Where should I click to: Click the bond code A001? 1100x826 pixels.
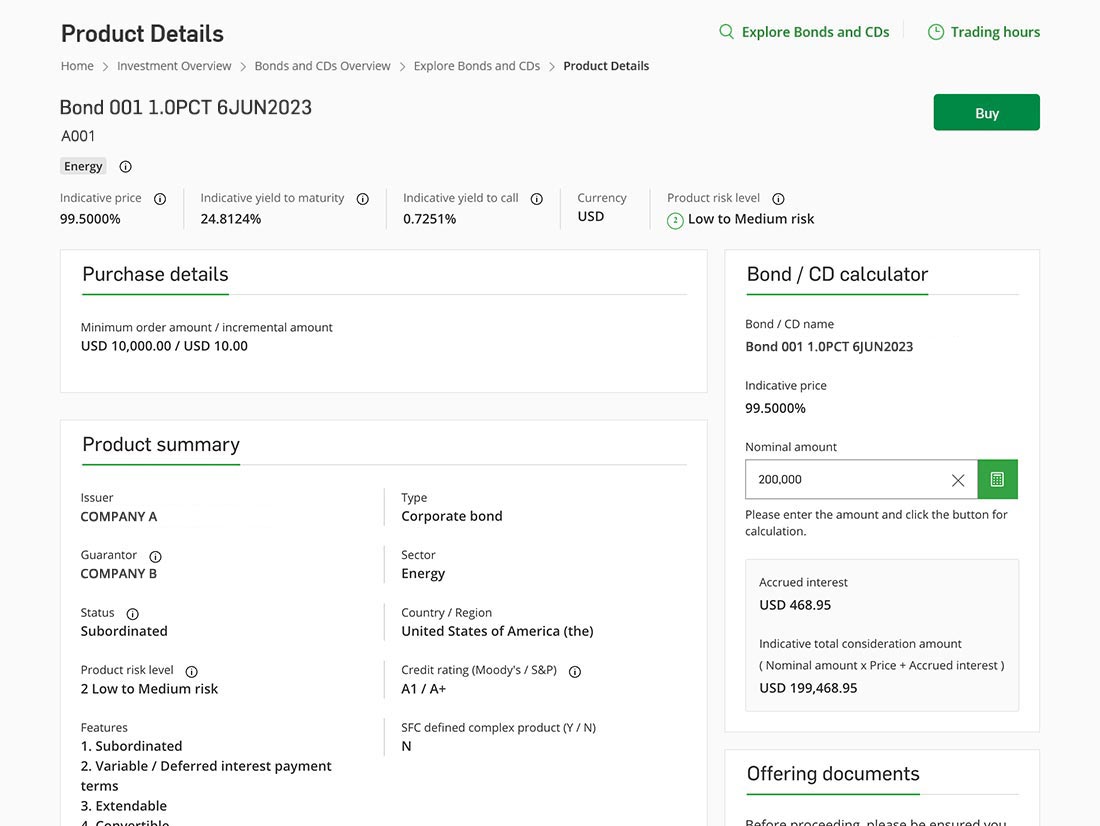(78, 136)
